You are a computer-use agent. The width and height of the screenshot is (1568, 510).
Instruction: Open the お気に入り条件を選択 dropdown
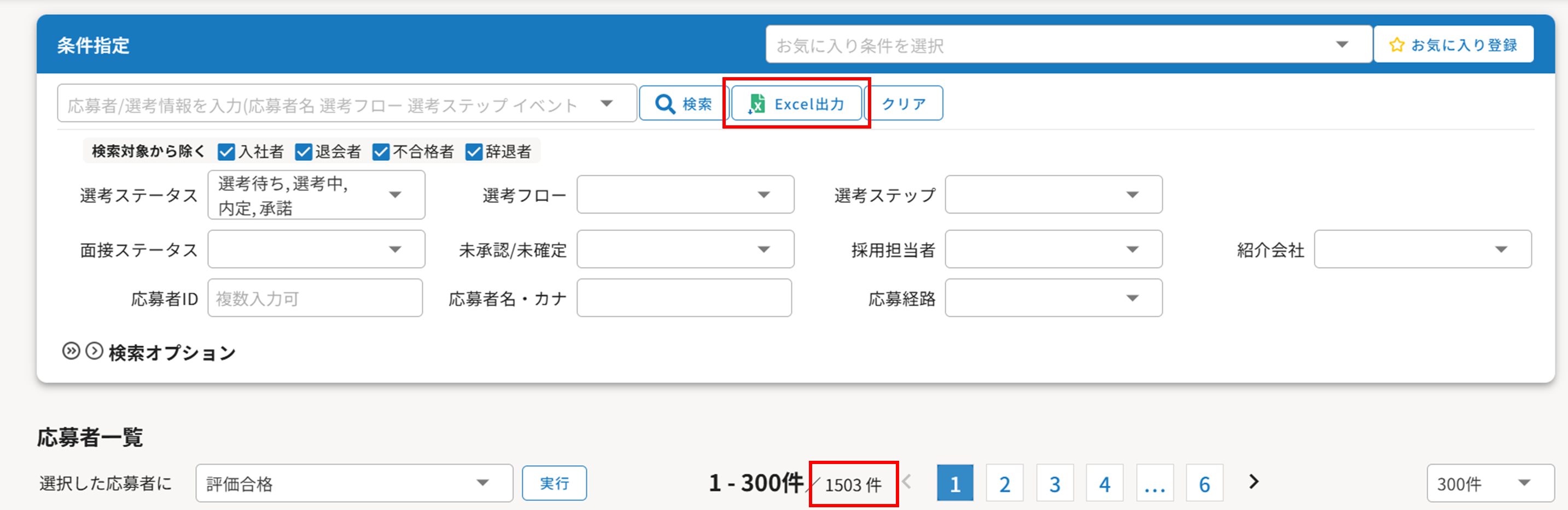tap(1069, 44)
